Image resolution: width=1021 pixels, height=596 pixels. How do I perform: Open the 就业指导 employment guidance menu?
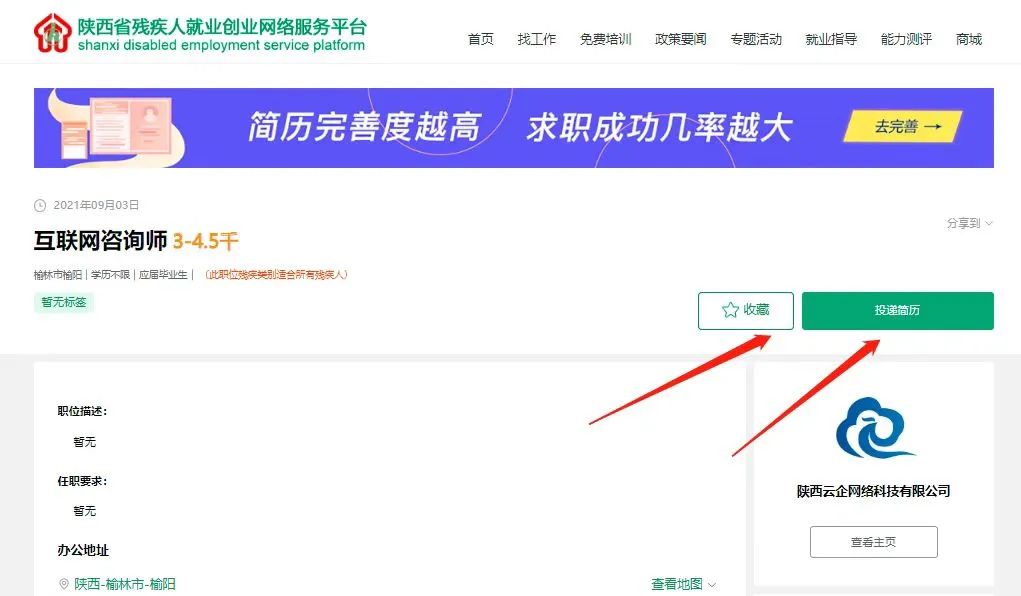830,39
